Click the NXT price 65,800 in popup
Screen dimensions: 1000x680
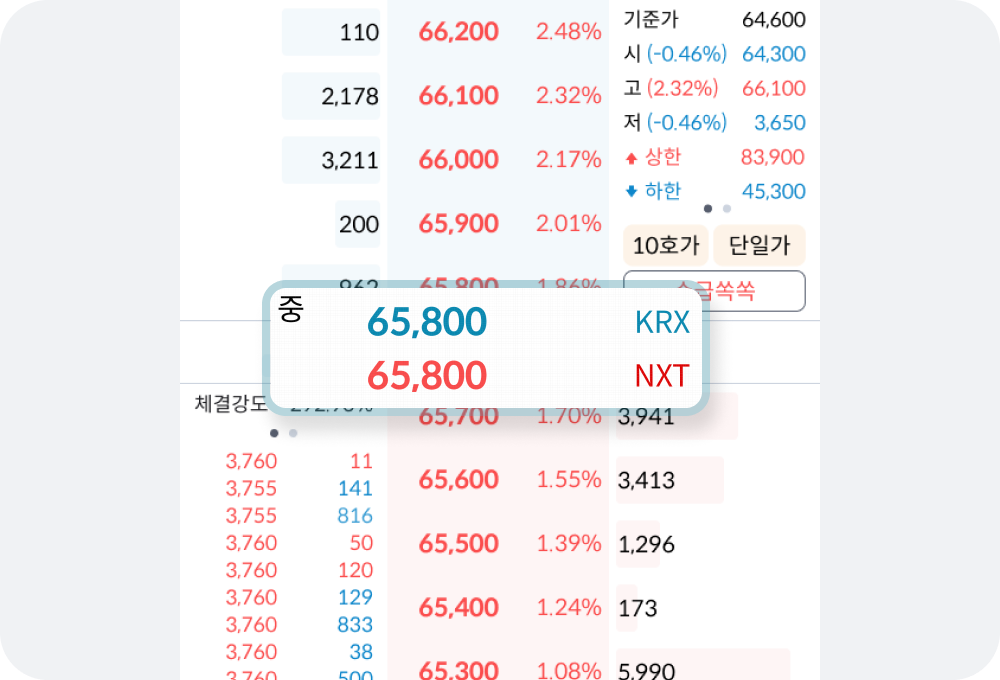[427, 375]
